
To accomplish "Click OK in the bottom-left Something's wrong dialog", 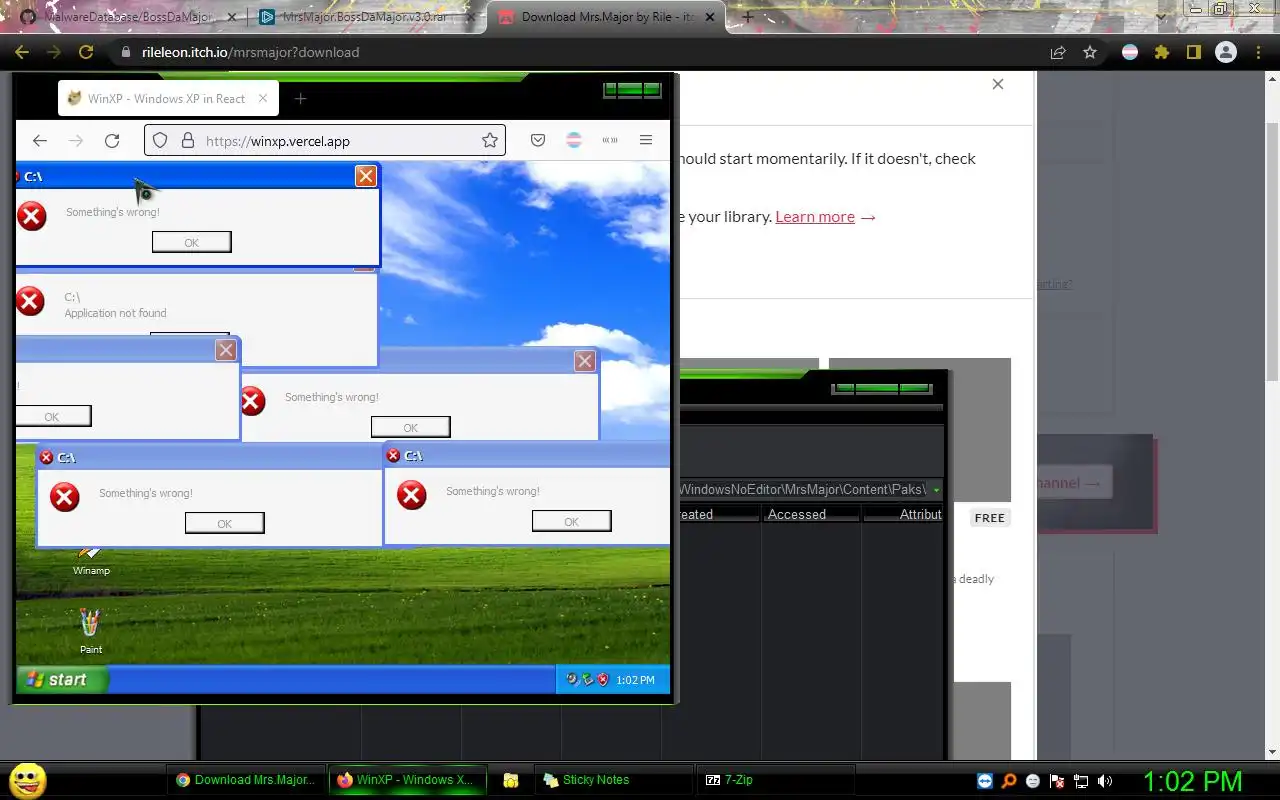I will click(x=225, y=523).
